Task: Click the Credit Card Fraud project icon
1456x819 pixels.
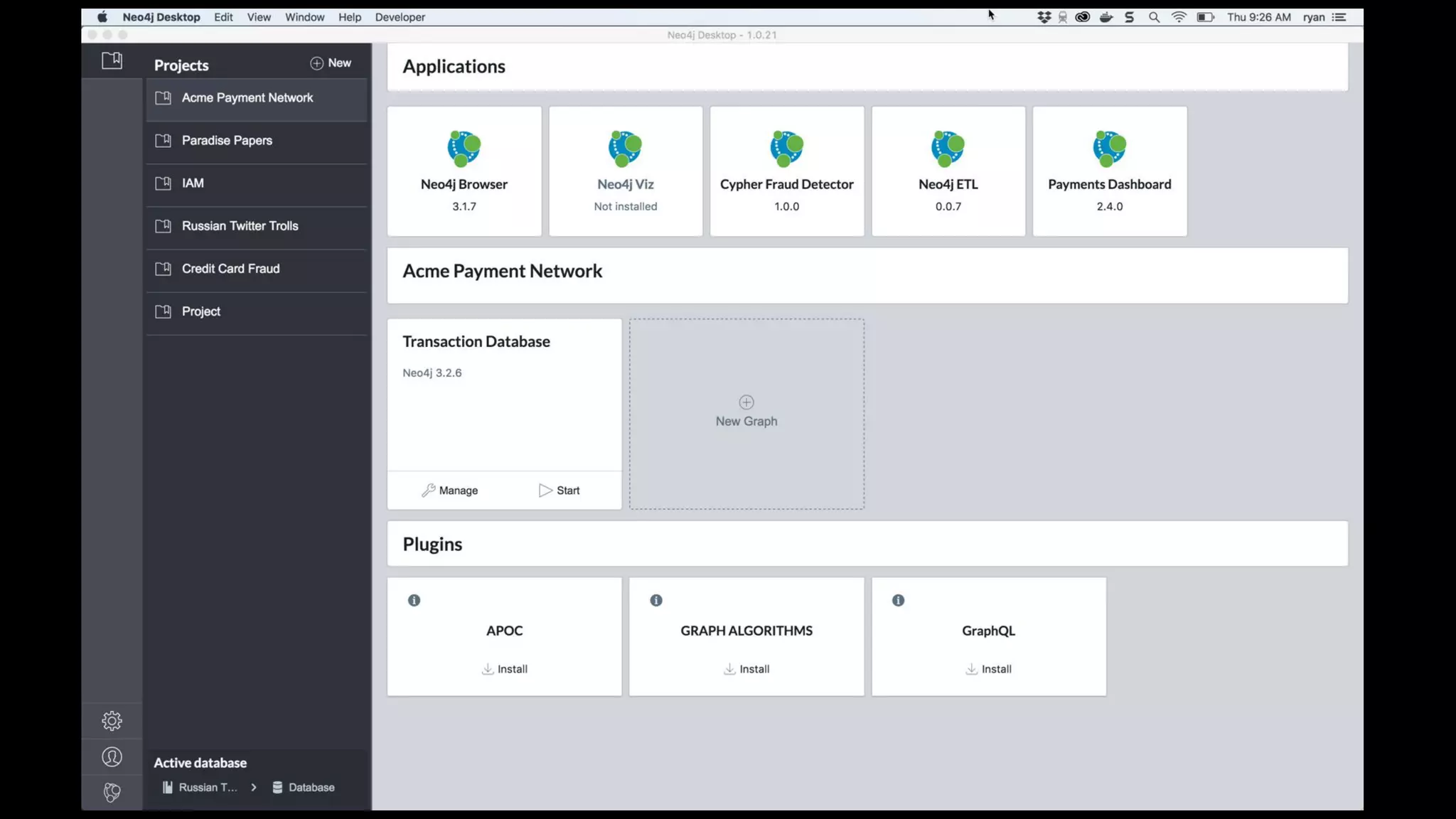Action: [x=163, y=268]
